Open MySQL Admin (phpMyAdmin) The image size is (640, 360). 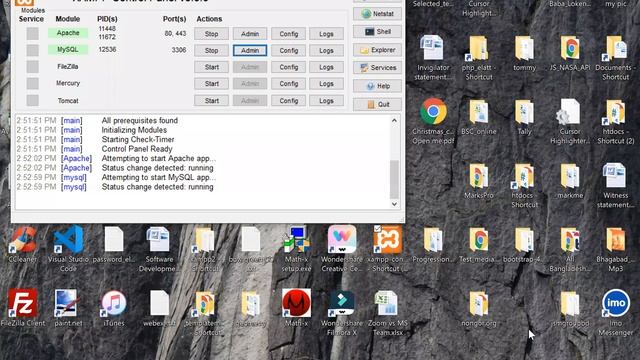(250, 51)
